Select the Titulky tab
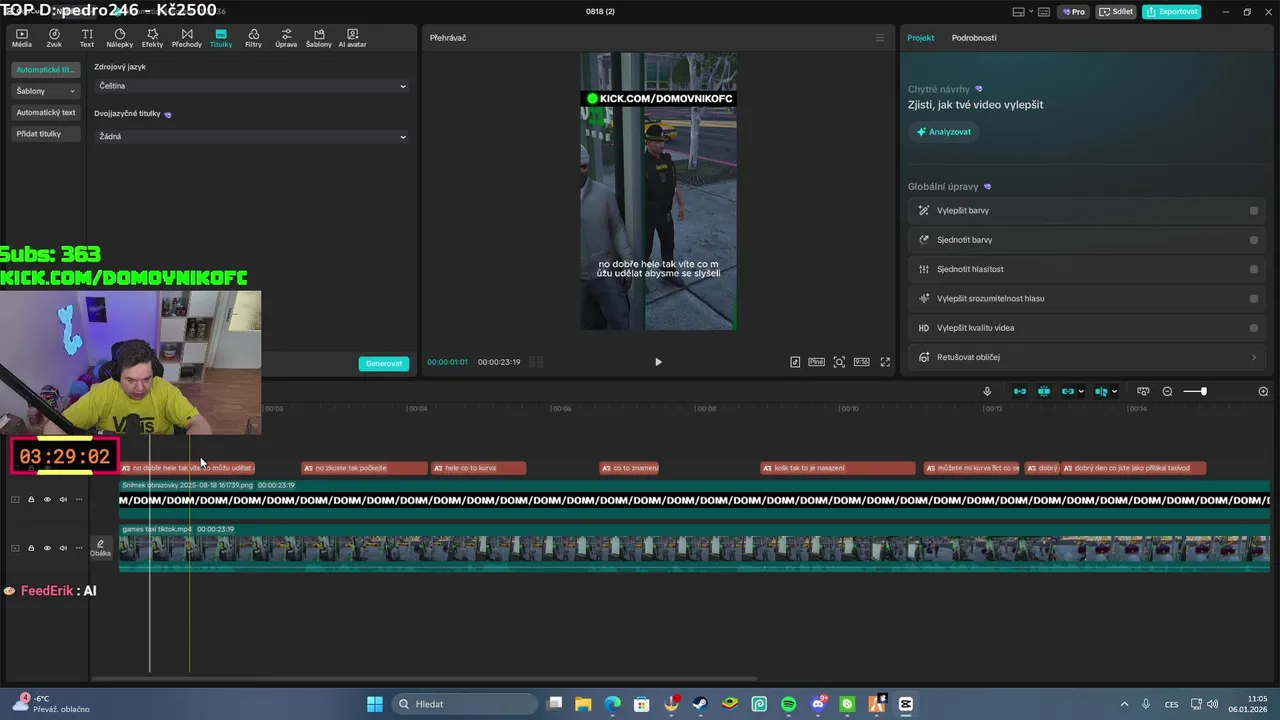This screenshot has width=1280, height=720. pos(221,38)
